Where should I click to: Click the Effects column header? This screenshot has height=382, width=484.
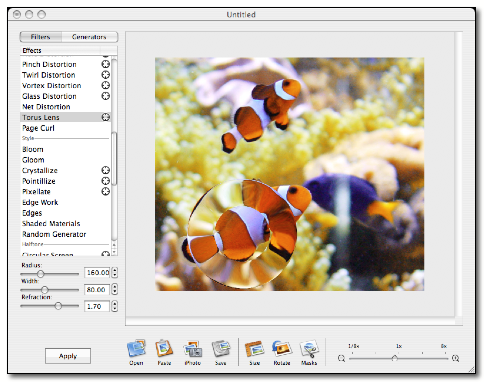point(68,51)
